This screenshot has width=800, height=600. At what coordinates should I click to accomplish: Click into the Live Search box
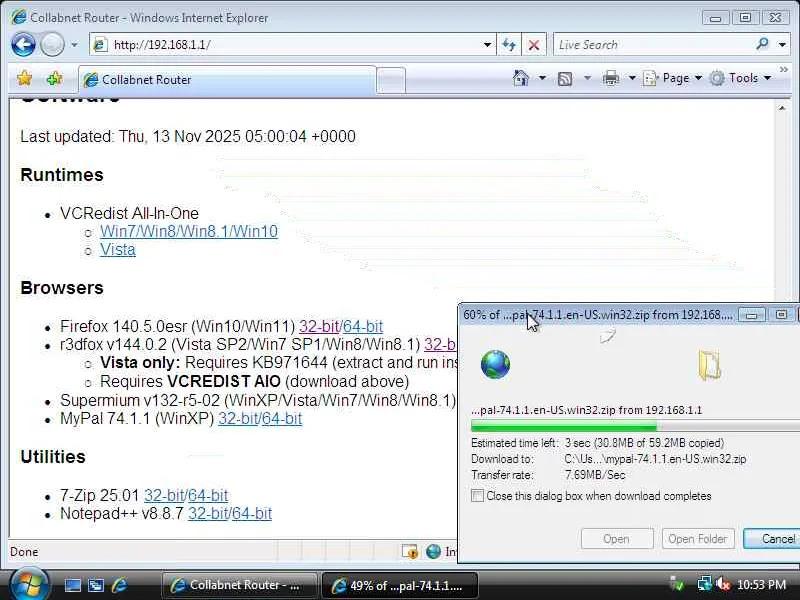(653, 45)
